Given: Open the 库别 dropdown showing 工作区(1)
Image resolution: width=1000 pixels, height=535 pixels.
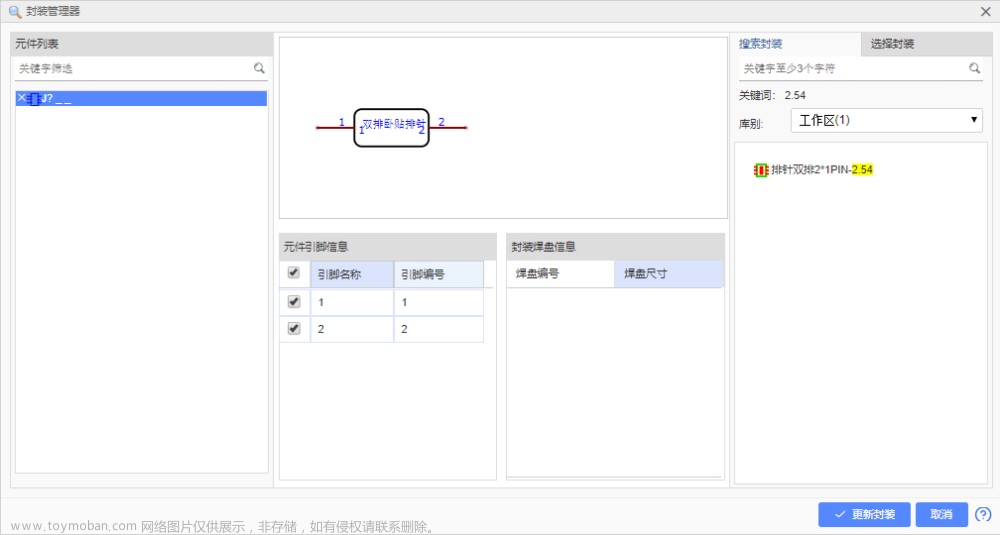Looking at the screenshot, I should (886, 121).
